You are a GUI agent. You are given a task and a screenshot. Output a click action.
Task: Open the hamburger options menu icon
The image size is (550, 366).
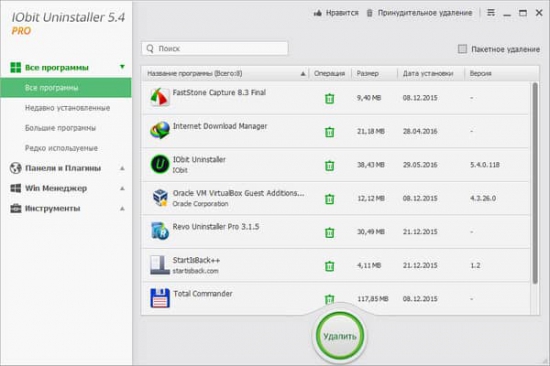click(x=491, y=13)
